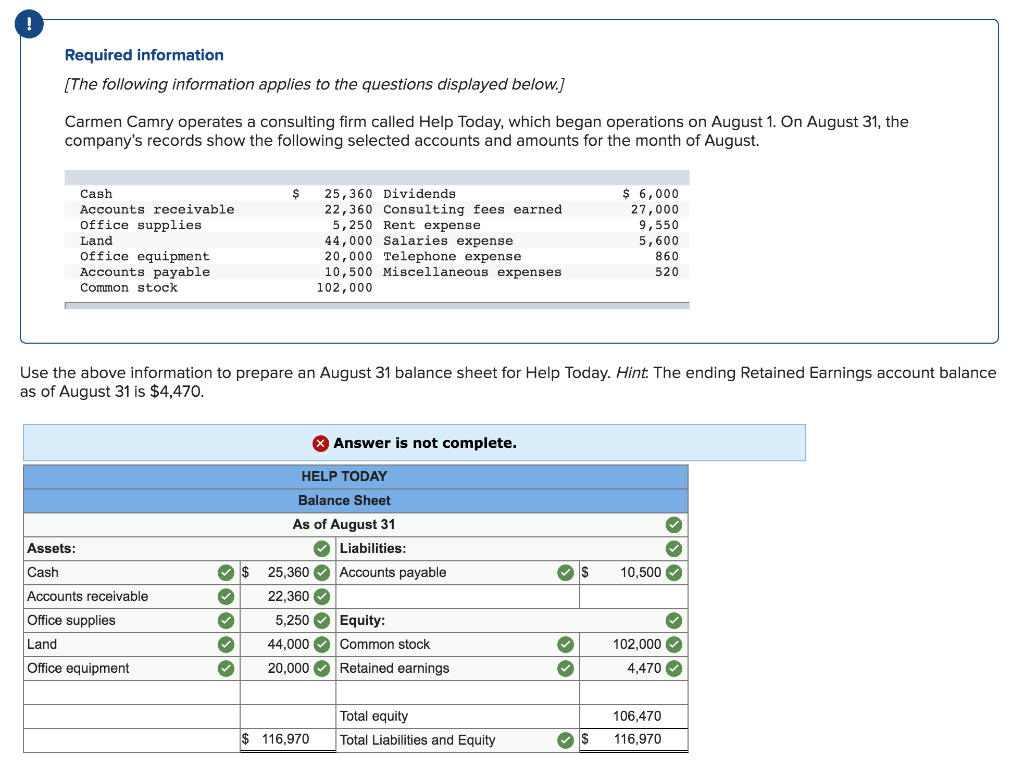
Task: Select the Retained earnings amount 4,470 field
Action: (633, 669)
